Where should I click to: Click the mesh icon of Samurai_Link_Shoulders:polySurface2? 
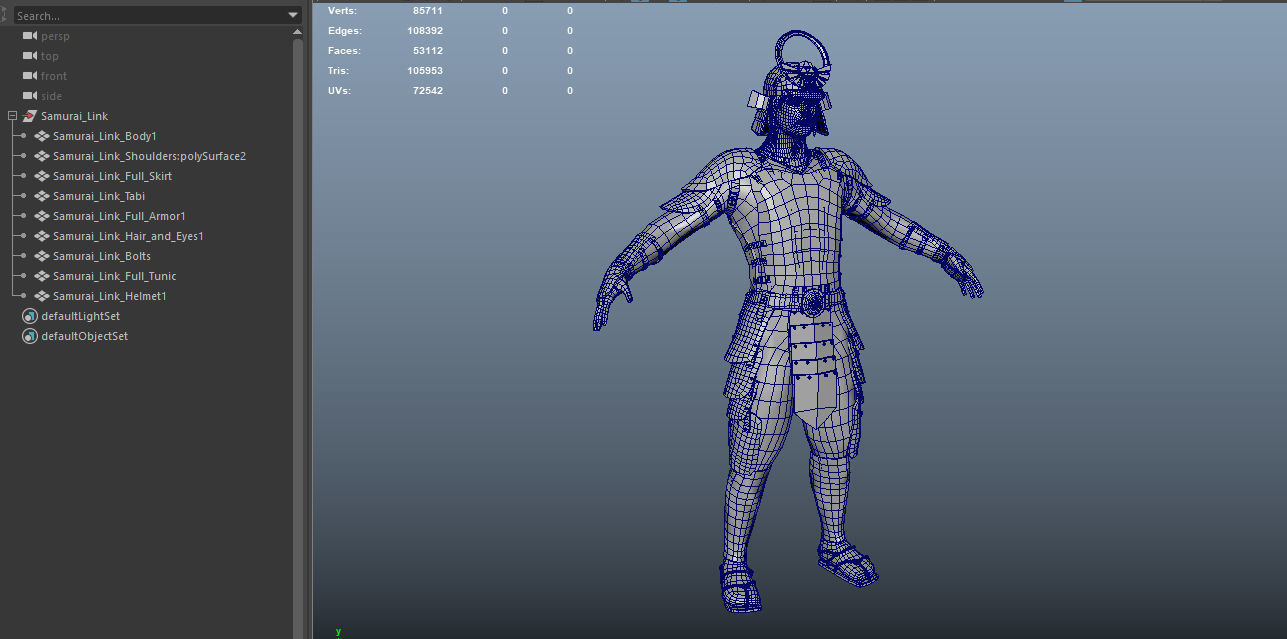42,156
